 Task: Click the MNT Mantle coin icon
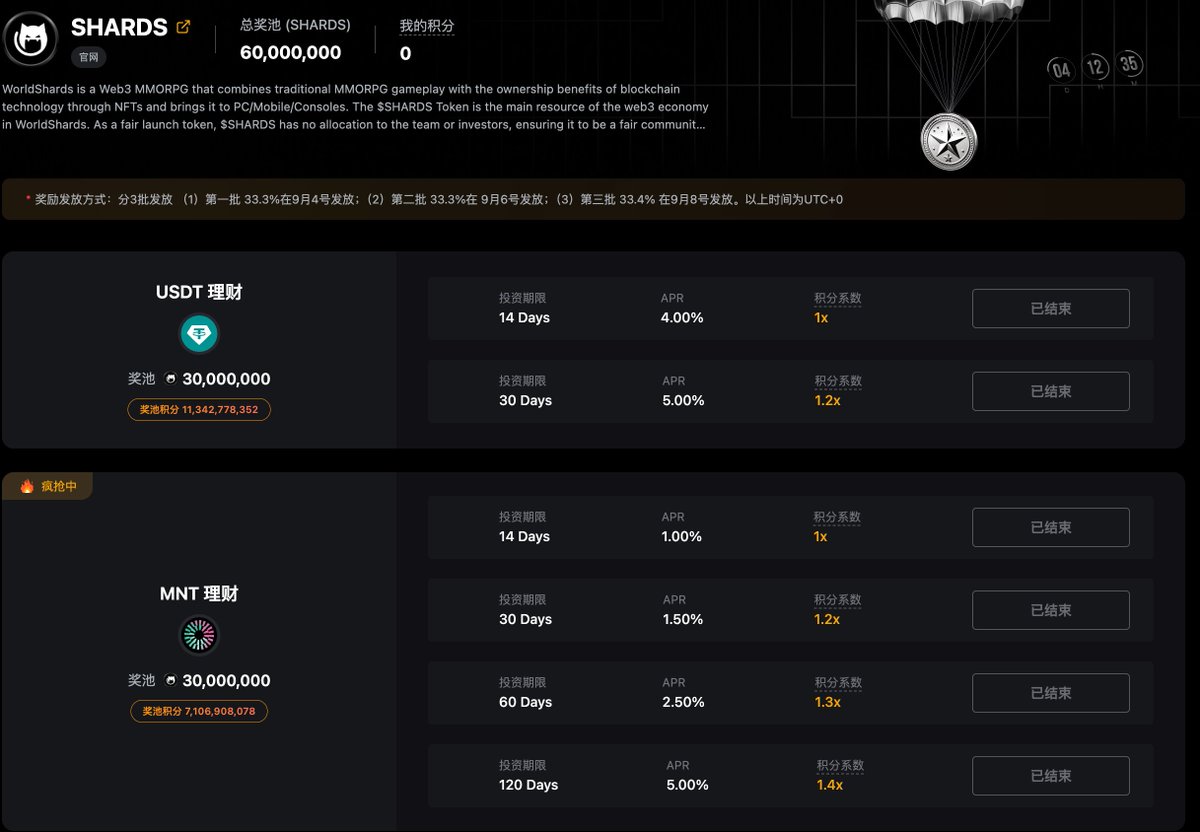click(x=199, y=635)
